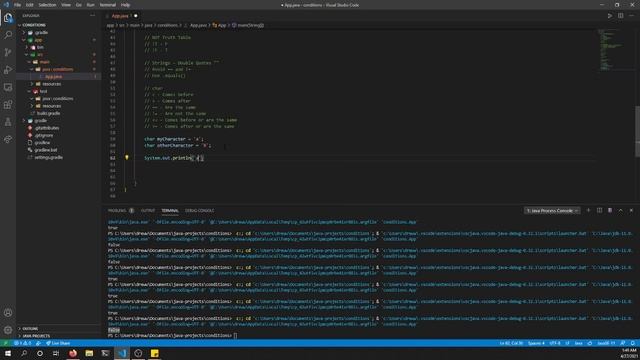Open the Extensions view
The height and width of the screenshot is (360, 640).
pos(8,104)
